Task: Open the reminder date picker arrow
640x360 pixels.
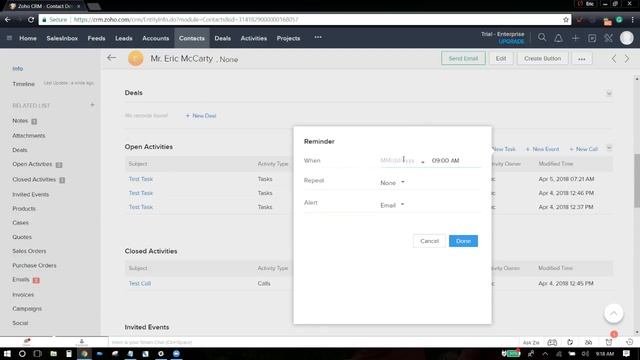Action: click(423, 162)
